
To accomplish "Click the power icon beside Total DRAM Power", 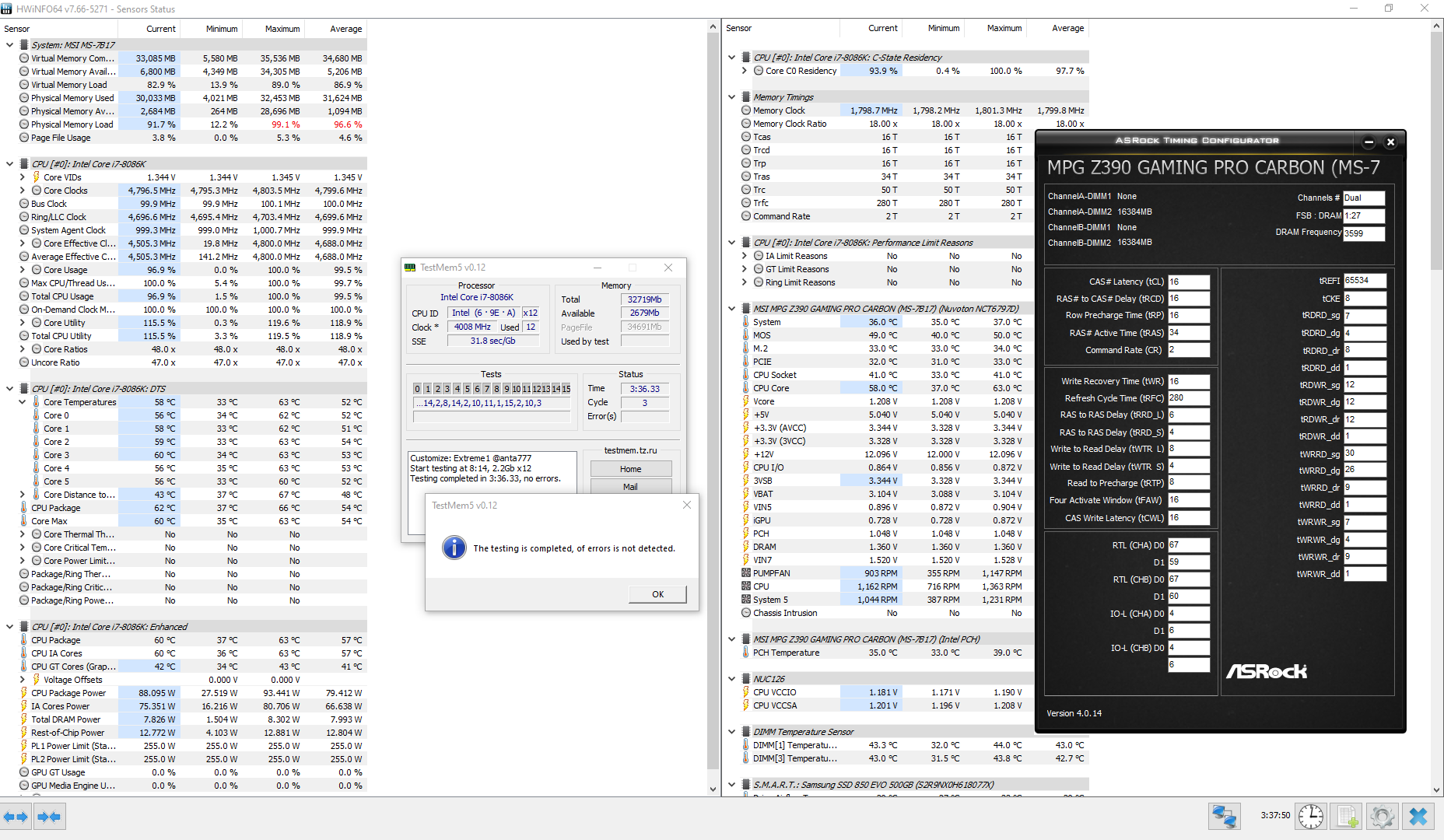I will click(x=24, y=719).
